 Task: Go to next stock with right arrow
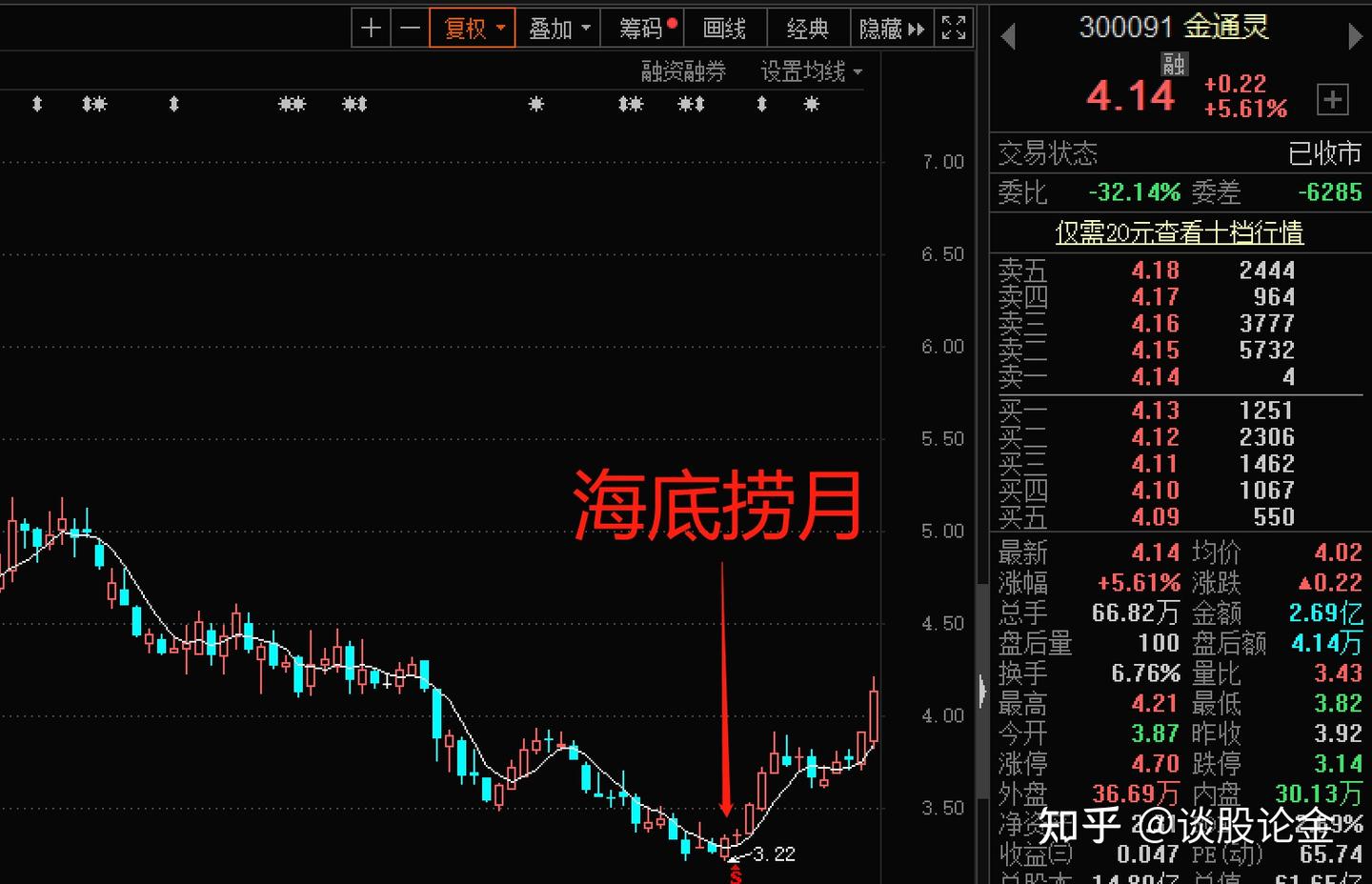[x=1357, y=34]
